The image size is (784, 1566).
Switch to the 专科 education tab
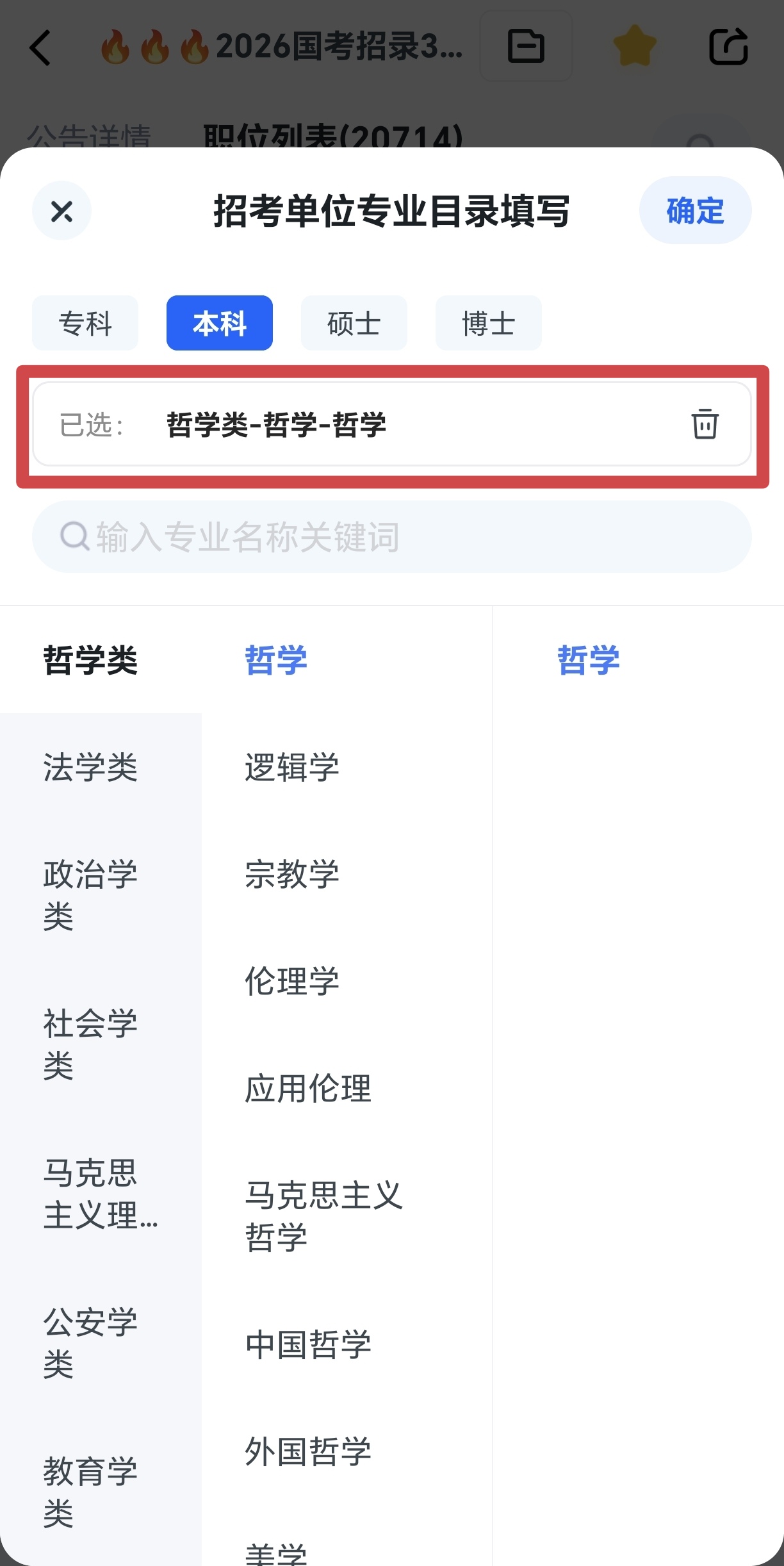[x=85, y=323]
